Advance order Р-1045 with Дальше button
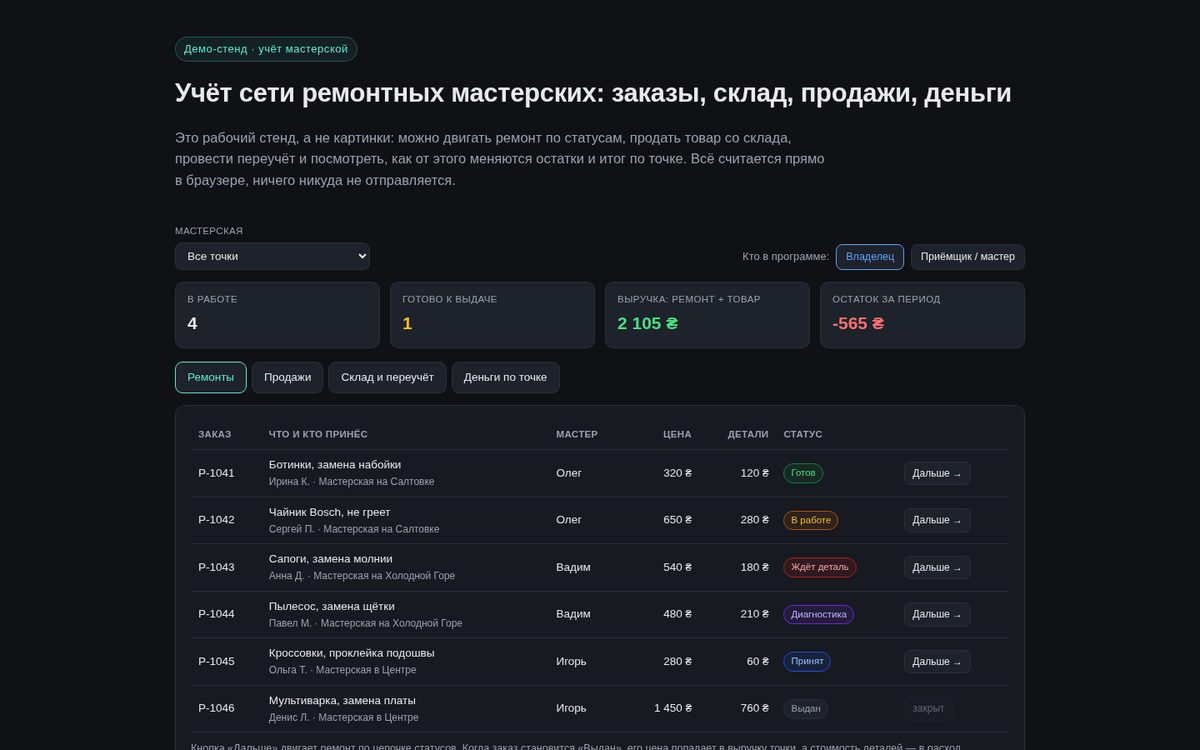1200x750 pixels. coord(937,661)
